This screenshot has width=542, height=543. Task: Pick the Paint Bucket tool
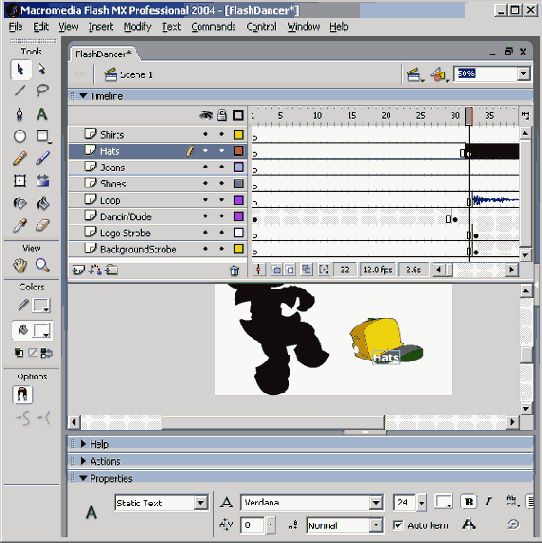pos(42,203)
